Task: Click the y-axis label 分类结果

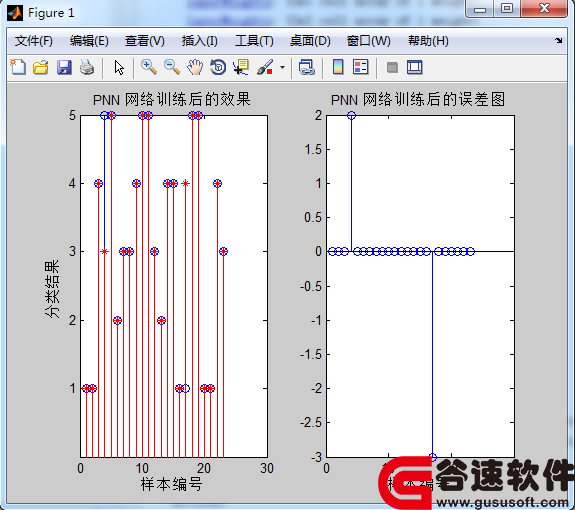Action: (x=52, y=289)
